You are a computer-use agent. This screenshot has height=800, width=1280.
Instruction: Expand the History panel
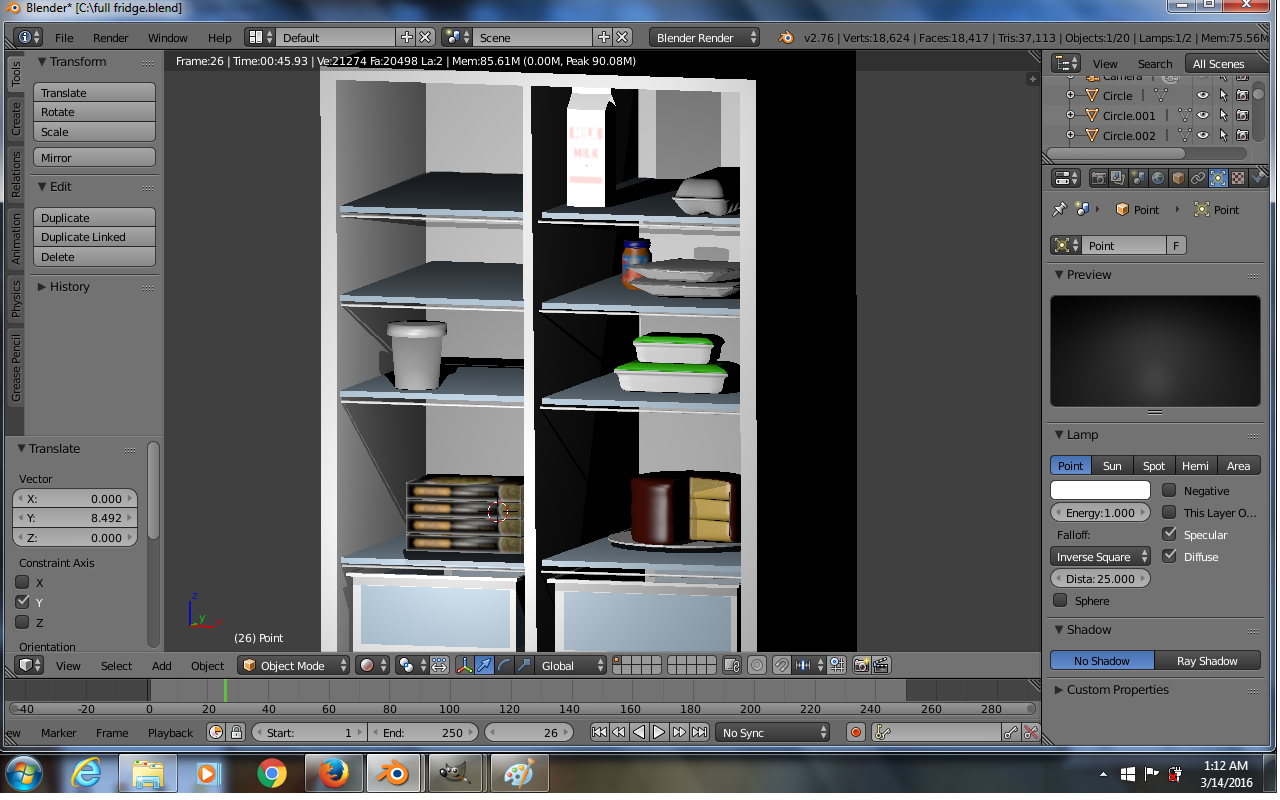pos(43,287)
